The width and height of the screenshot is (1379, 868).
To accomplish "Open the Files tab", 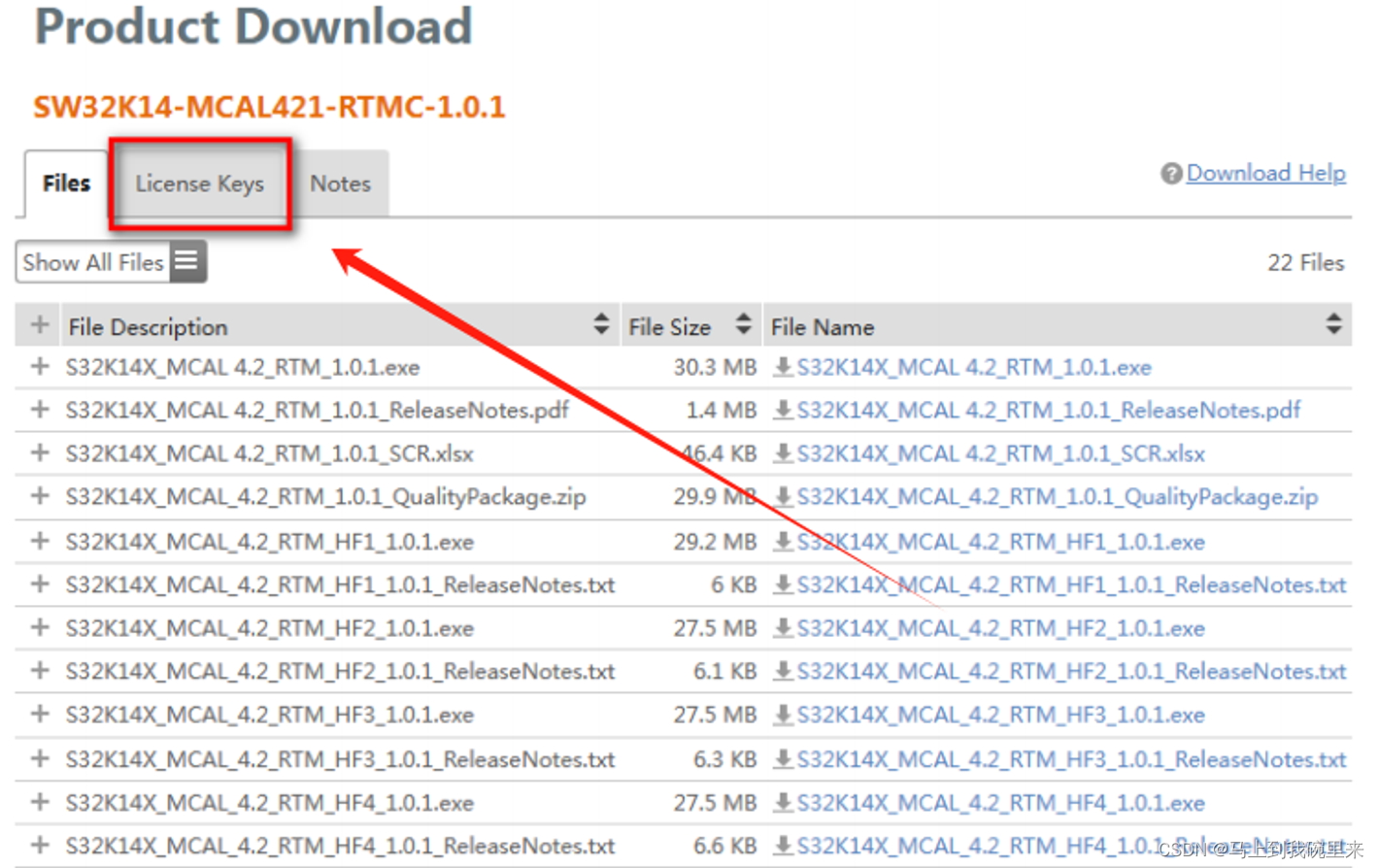I will [x=66, y=184].
